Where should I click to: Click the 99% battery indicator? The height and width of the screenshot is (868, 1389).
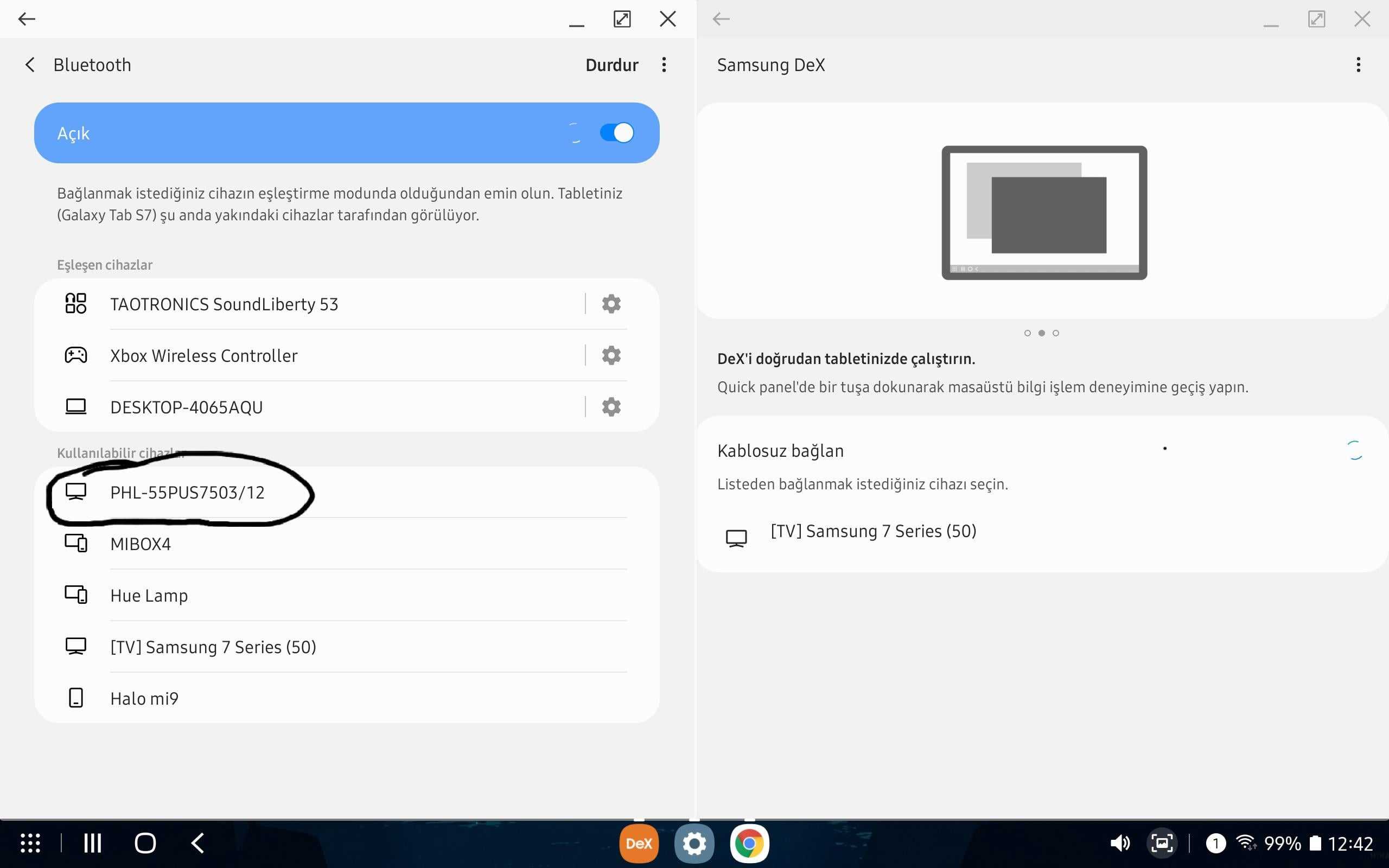click(1292, 843)
